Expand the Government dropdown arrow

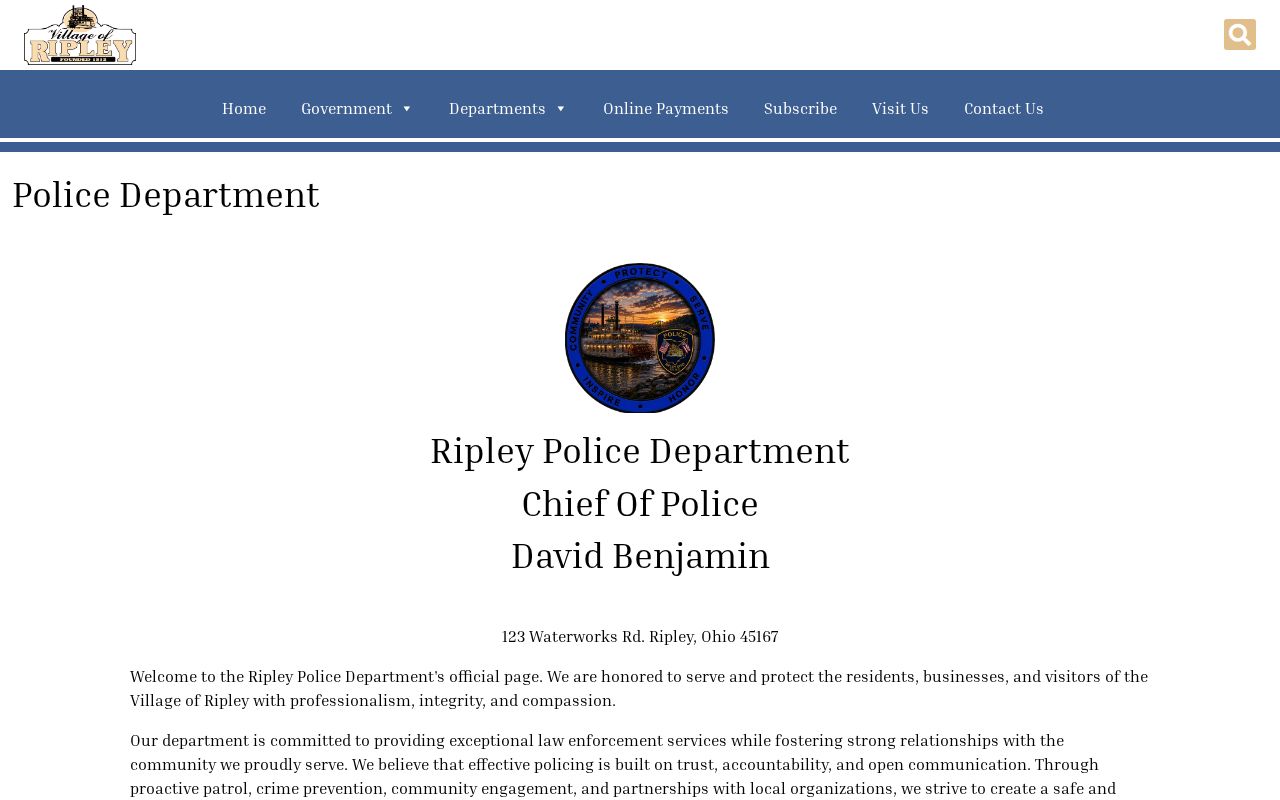pos(407,109)
